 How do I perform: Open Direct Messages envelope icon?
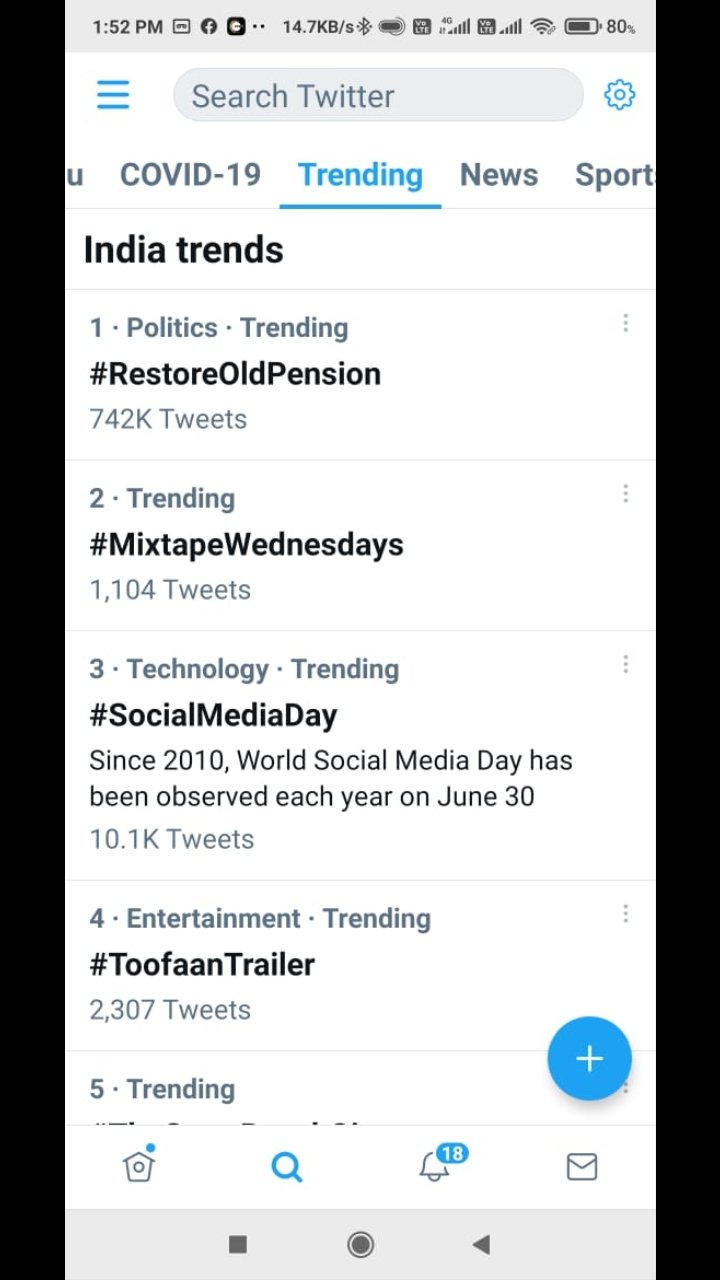click(582, 1166)
